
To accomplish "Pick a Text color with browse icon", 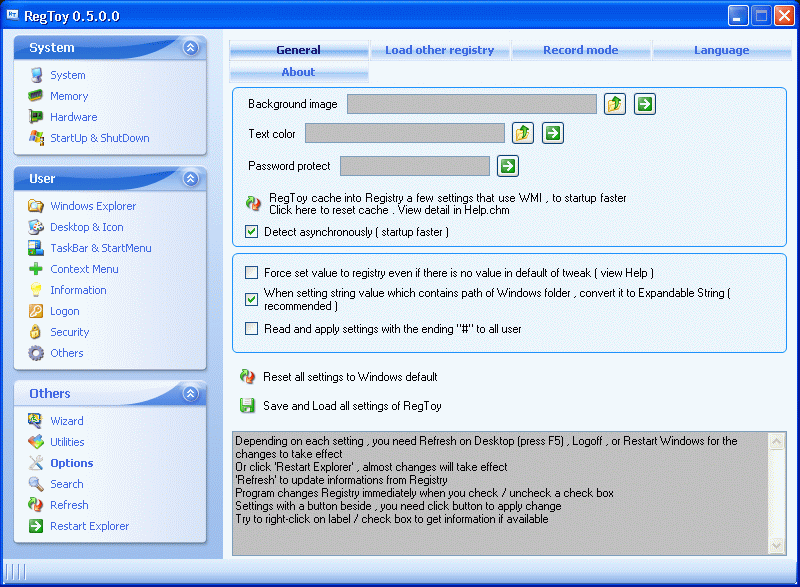I will (523, 134).
